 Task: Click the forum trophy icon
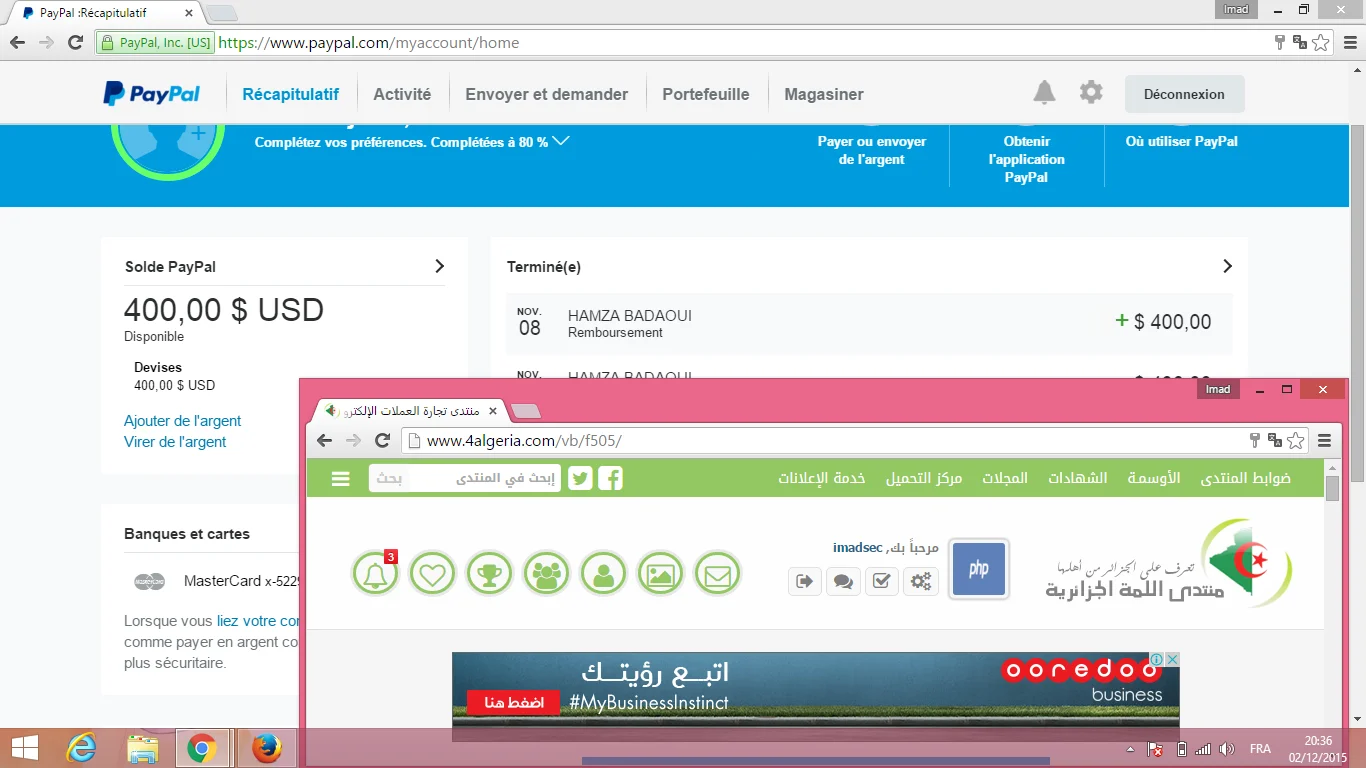[489, 574]
